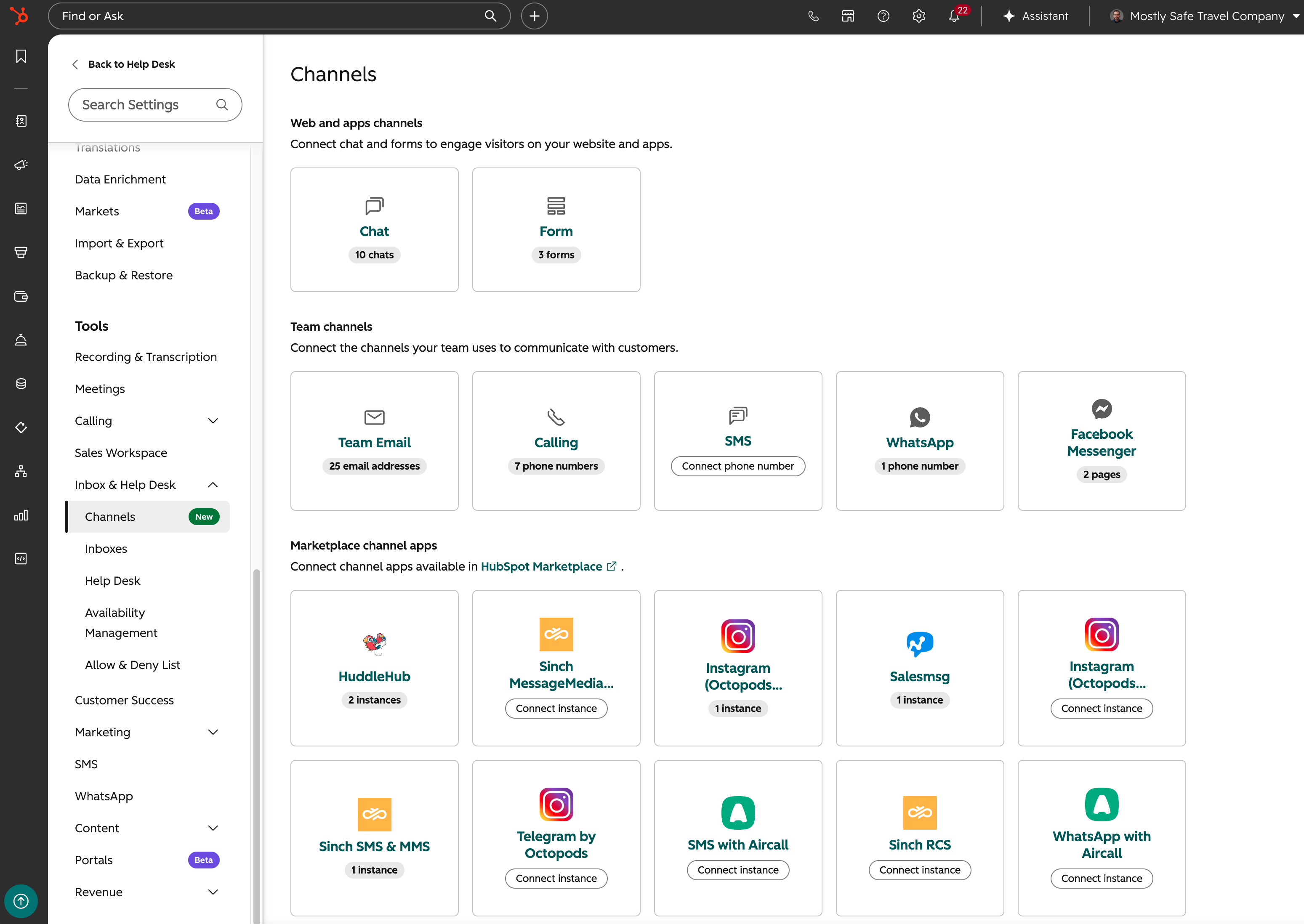
Task: Open the Sinch SMS & MMS app icon
Action: [374, 814]
